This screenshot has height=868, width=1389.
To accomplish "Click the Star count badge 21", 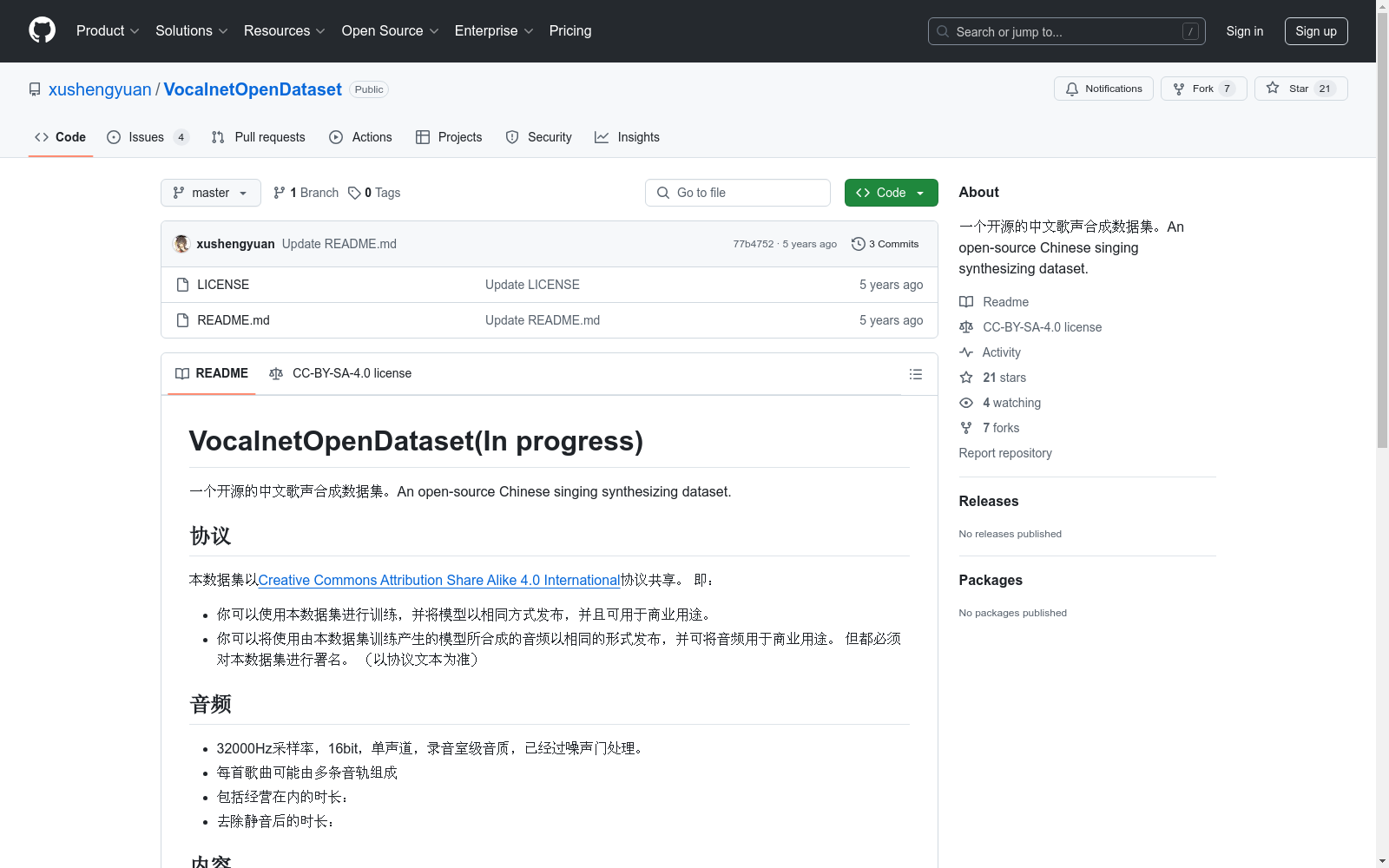I will tap(1325, 89).
